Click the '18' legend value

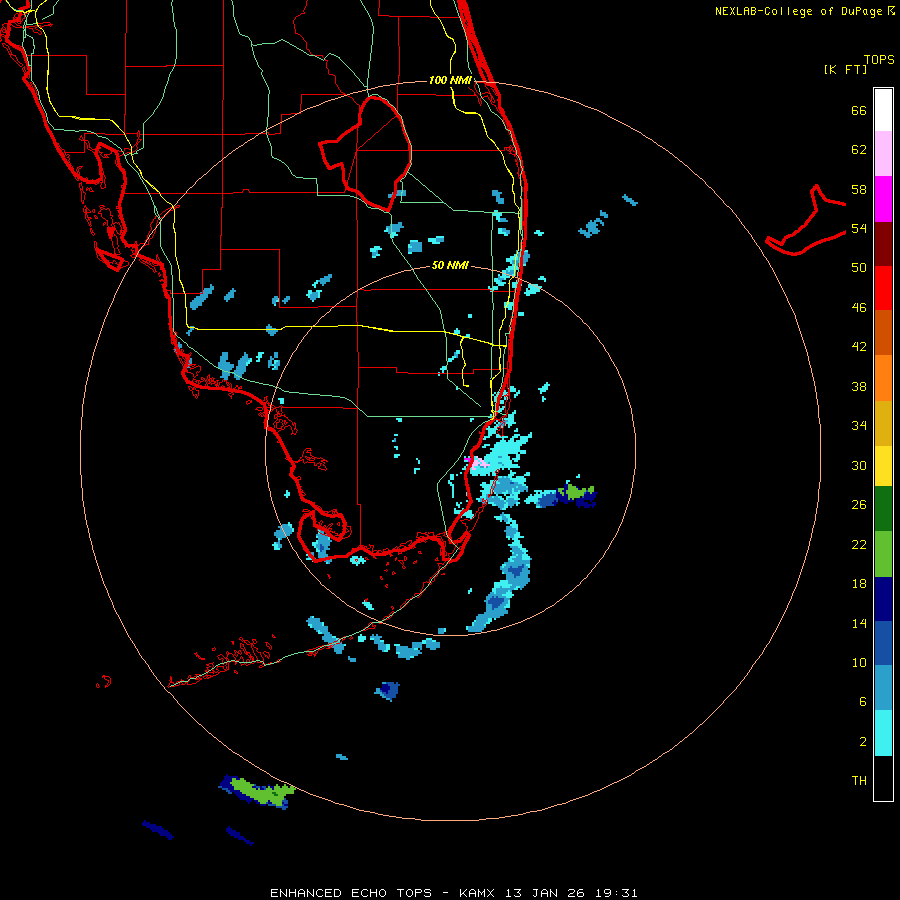pos(859,584)
